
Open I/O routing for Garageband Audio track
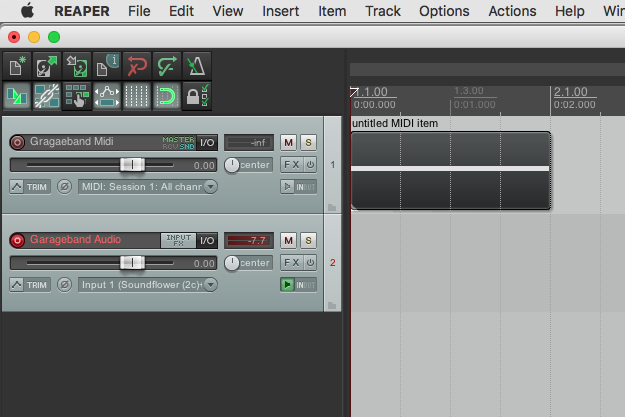[207, 240]
